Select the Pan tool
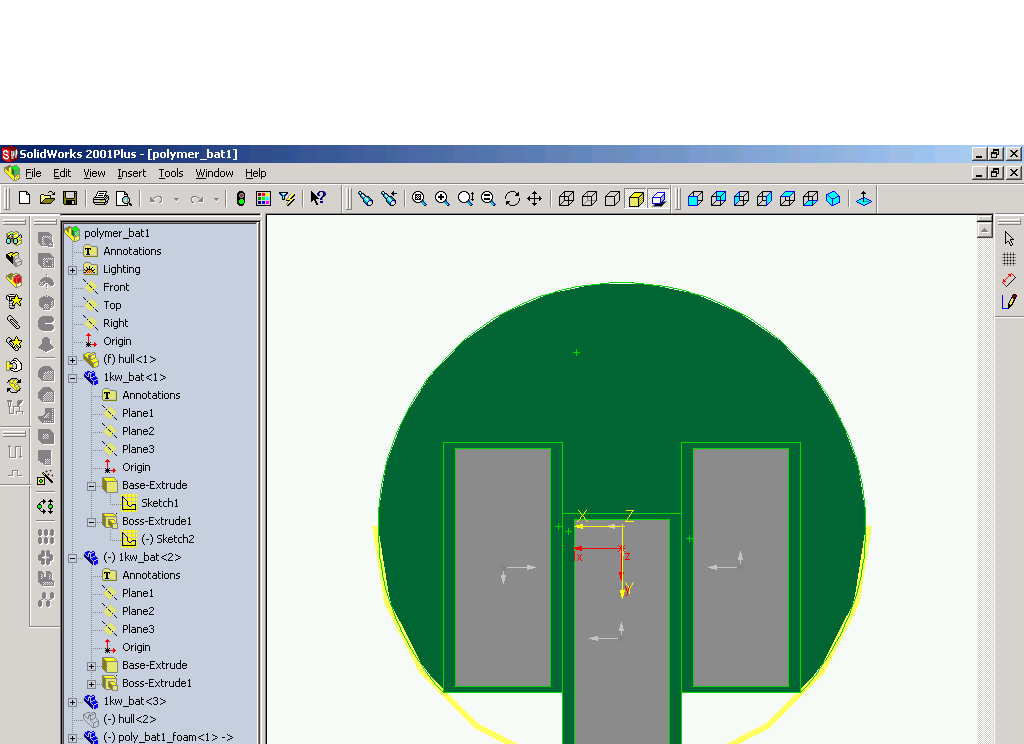 click(535, 199)
